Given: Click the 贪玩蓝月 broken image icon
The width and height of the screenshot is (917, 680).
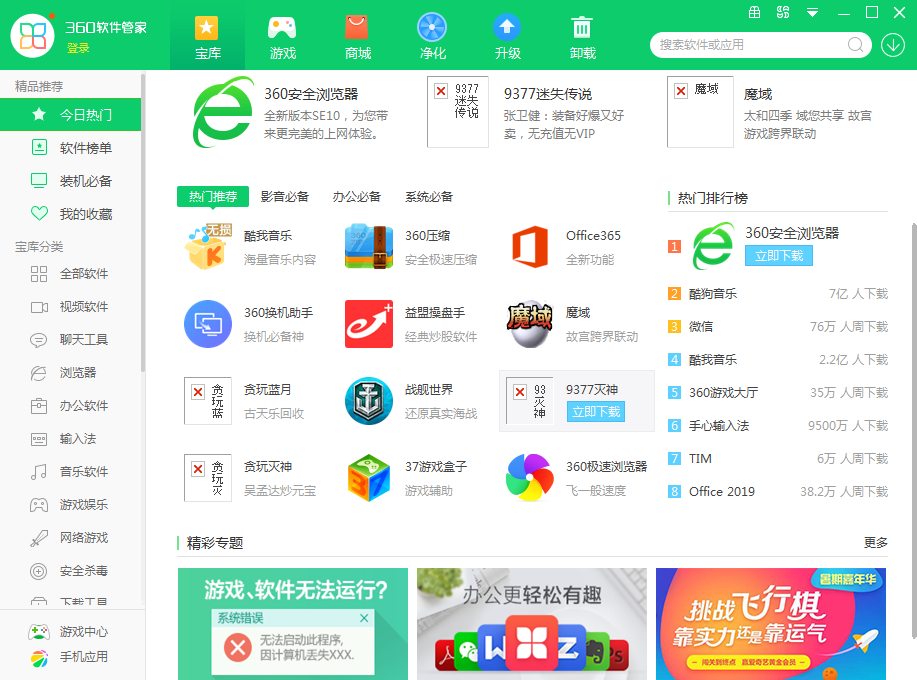Looking at the screenshot, I should pos(208,401).
